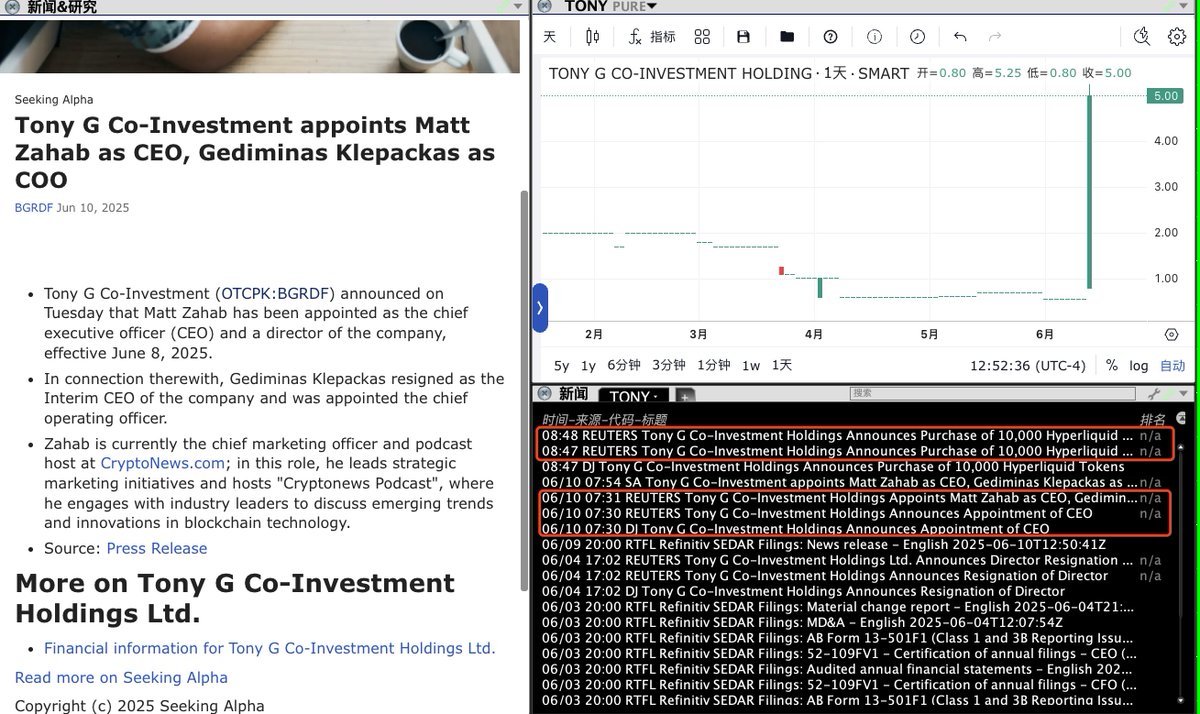1200x714 pixels.
Task: Open 06/09 20:00 SEDAR News release headline
Action: [824, 545]
